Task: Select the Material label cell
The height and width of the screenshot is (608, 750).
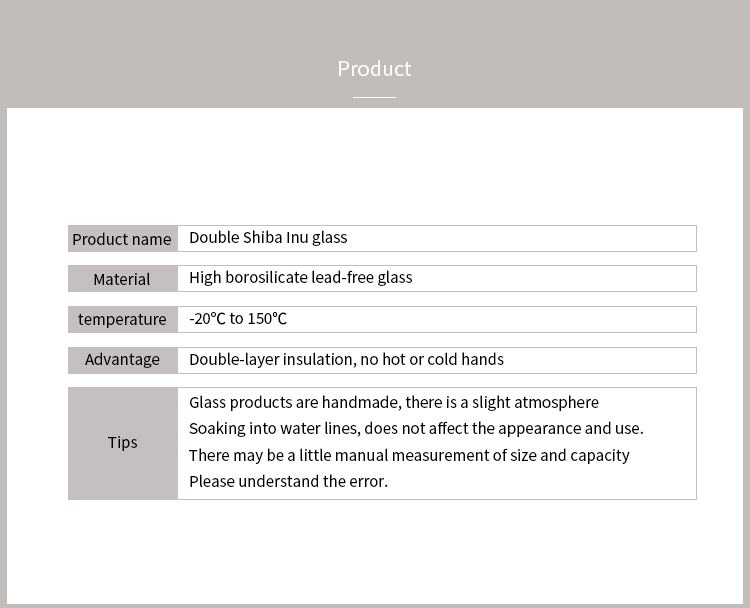Action: pos(123,278)
